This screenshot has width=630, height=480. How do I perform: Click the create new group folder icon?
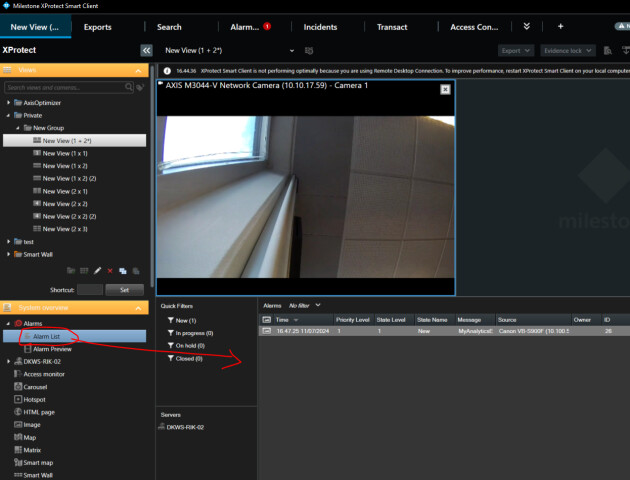pyautogui.click(x=71, y=271)
